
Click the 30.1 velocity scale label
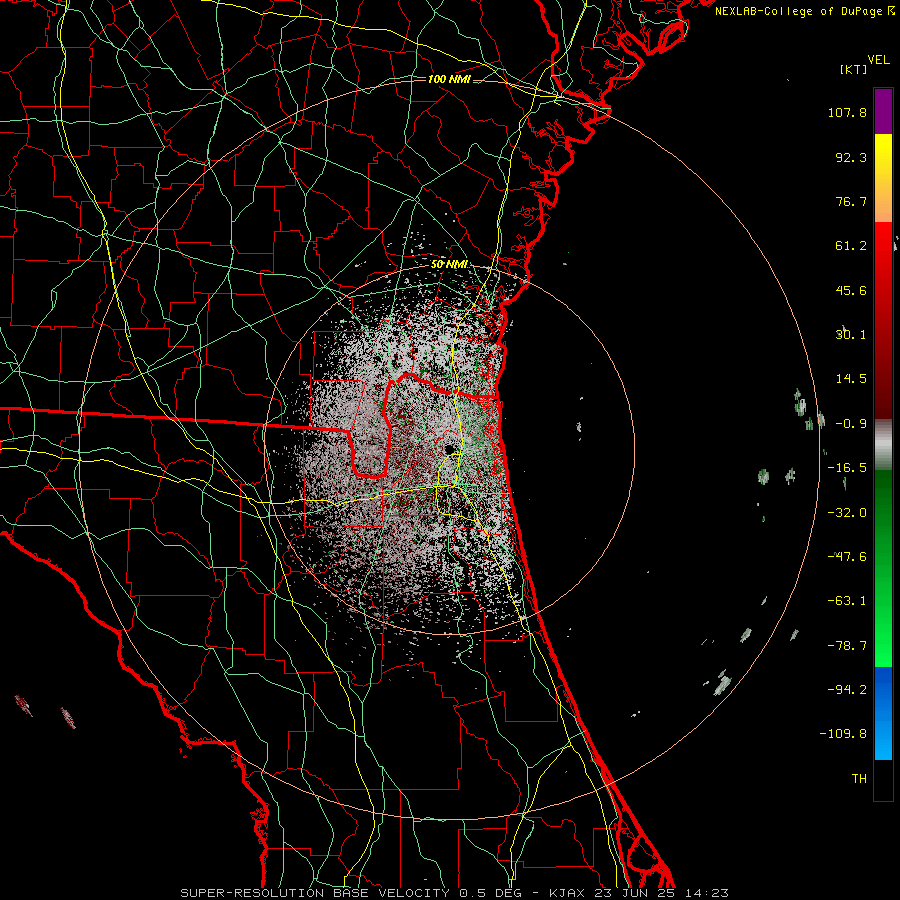[x=851, y=335]
